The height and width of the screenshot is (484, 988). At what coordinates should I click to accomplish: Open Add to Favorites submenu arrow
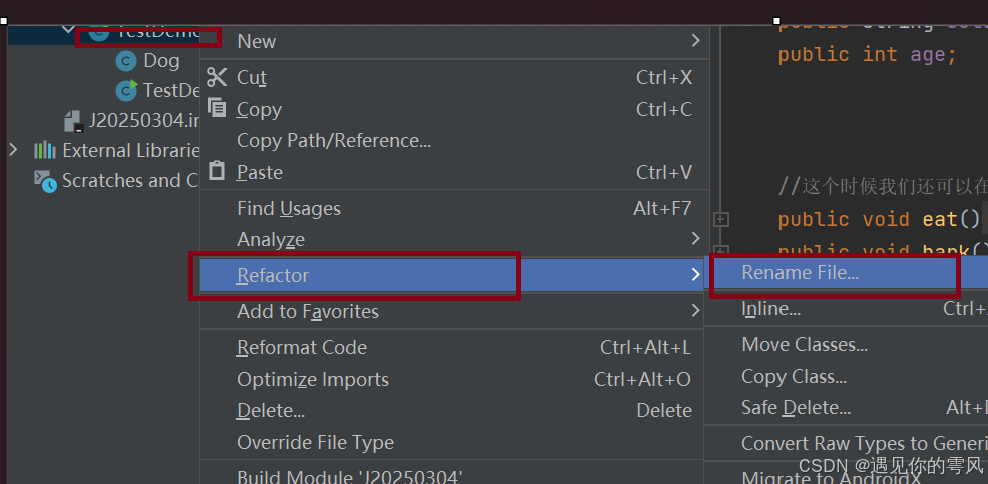[x=695, y=311]
